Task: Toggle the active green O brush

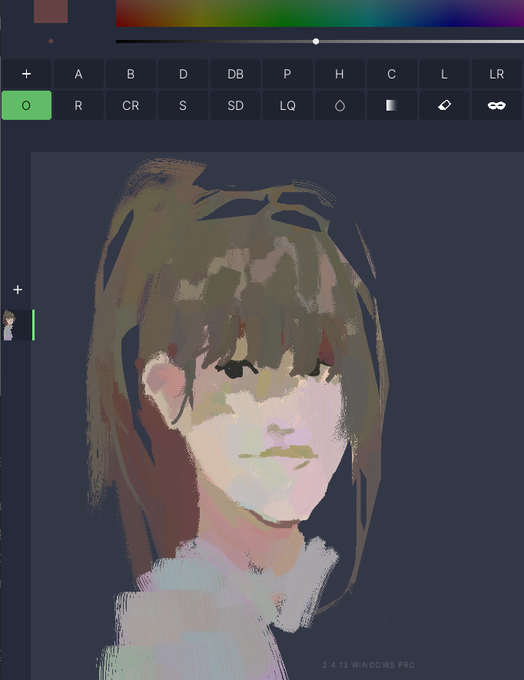Action: click(26, 105)
